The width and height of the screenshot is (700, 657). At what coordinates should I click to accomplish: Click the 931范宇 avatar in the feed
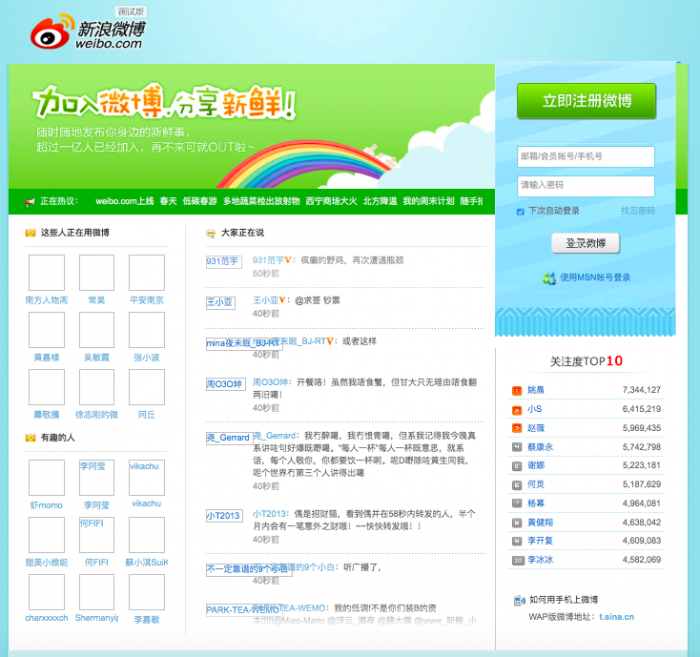[x=224, y=262]
